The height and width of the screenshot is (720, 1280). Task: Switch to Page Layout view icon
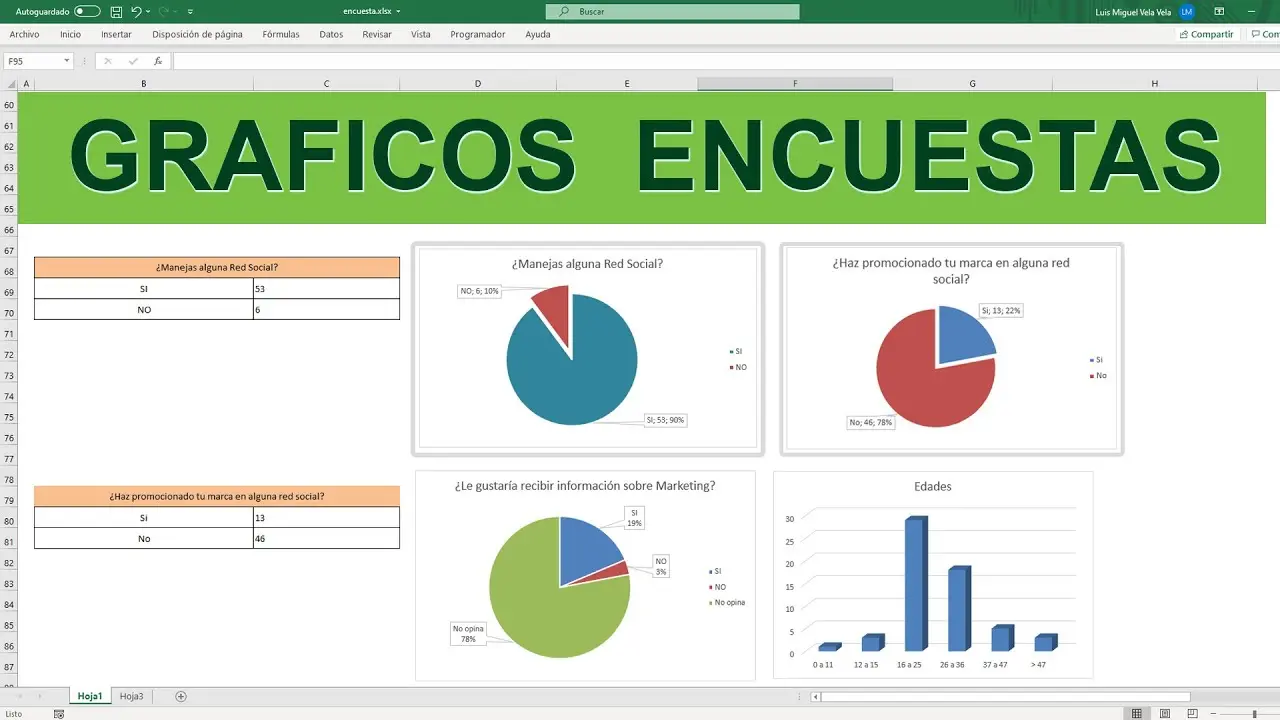(1163, 713)
